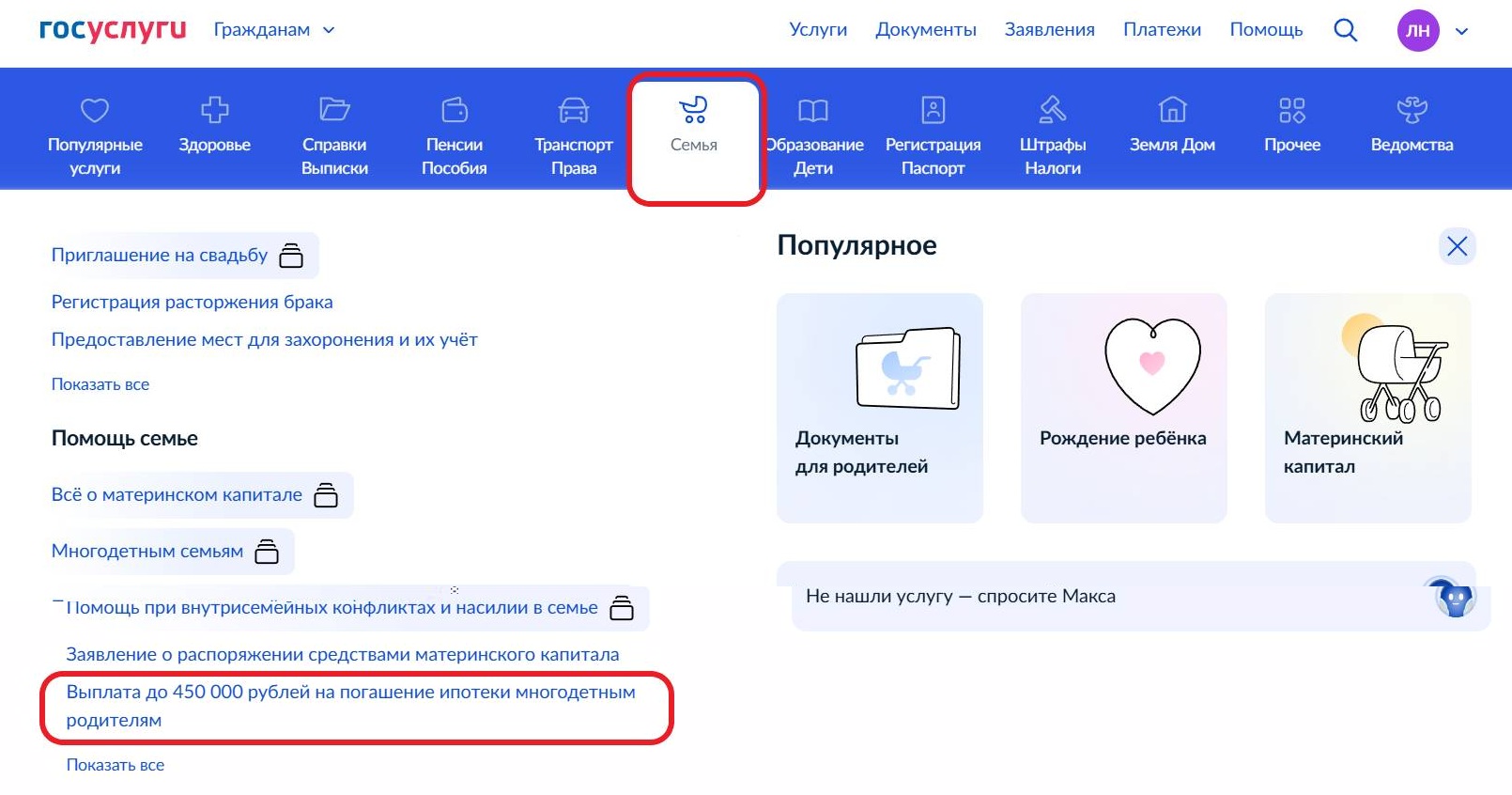Screen dimensions: 1512x795
Task: Click the heart illustration on Рождение ребёнка
Action: tap(1152, 366)
